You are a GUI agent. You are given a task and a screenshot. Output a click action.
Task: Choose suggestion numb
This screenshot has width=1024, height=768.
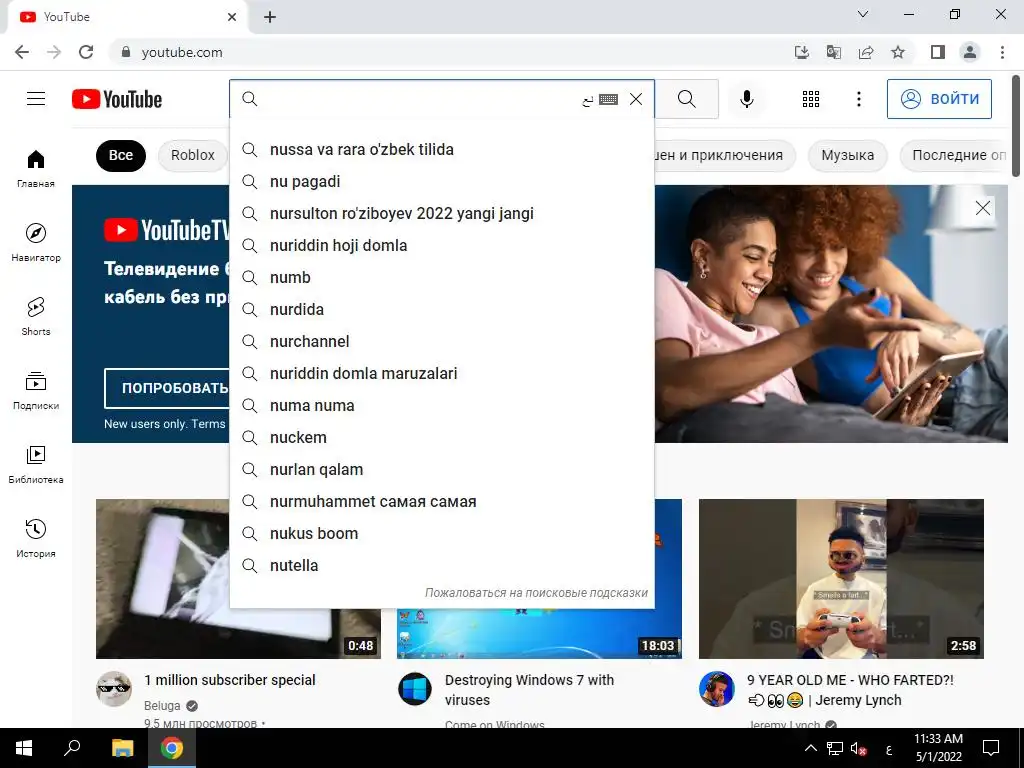pyautogui.click(x=441, y=278)
